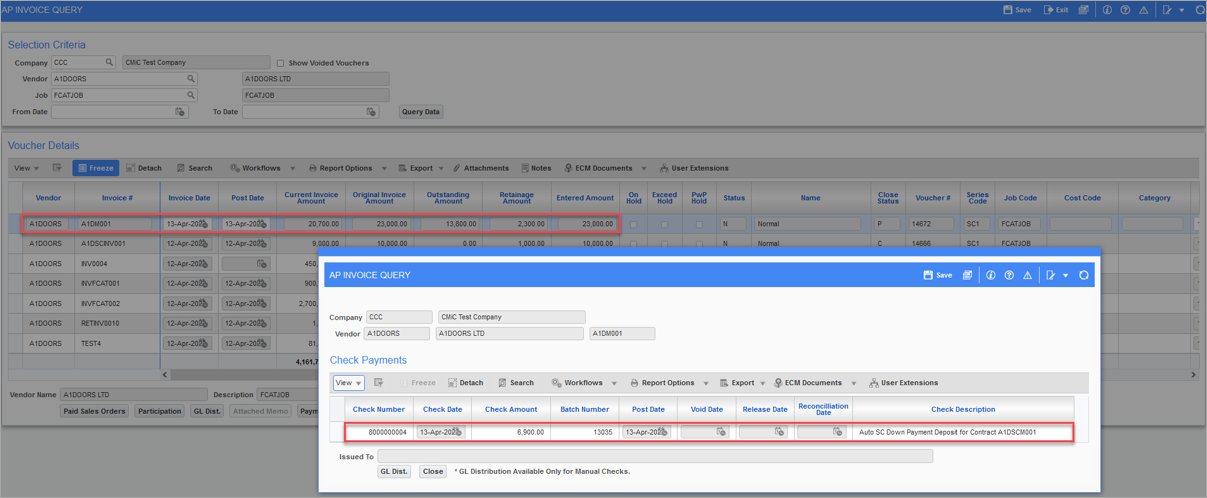The height and width of the screenshot is (498, 1207).
Task: Open Post Date calendar in Check Payments row
Action: click(x=663, y=432)
